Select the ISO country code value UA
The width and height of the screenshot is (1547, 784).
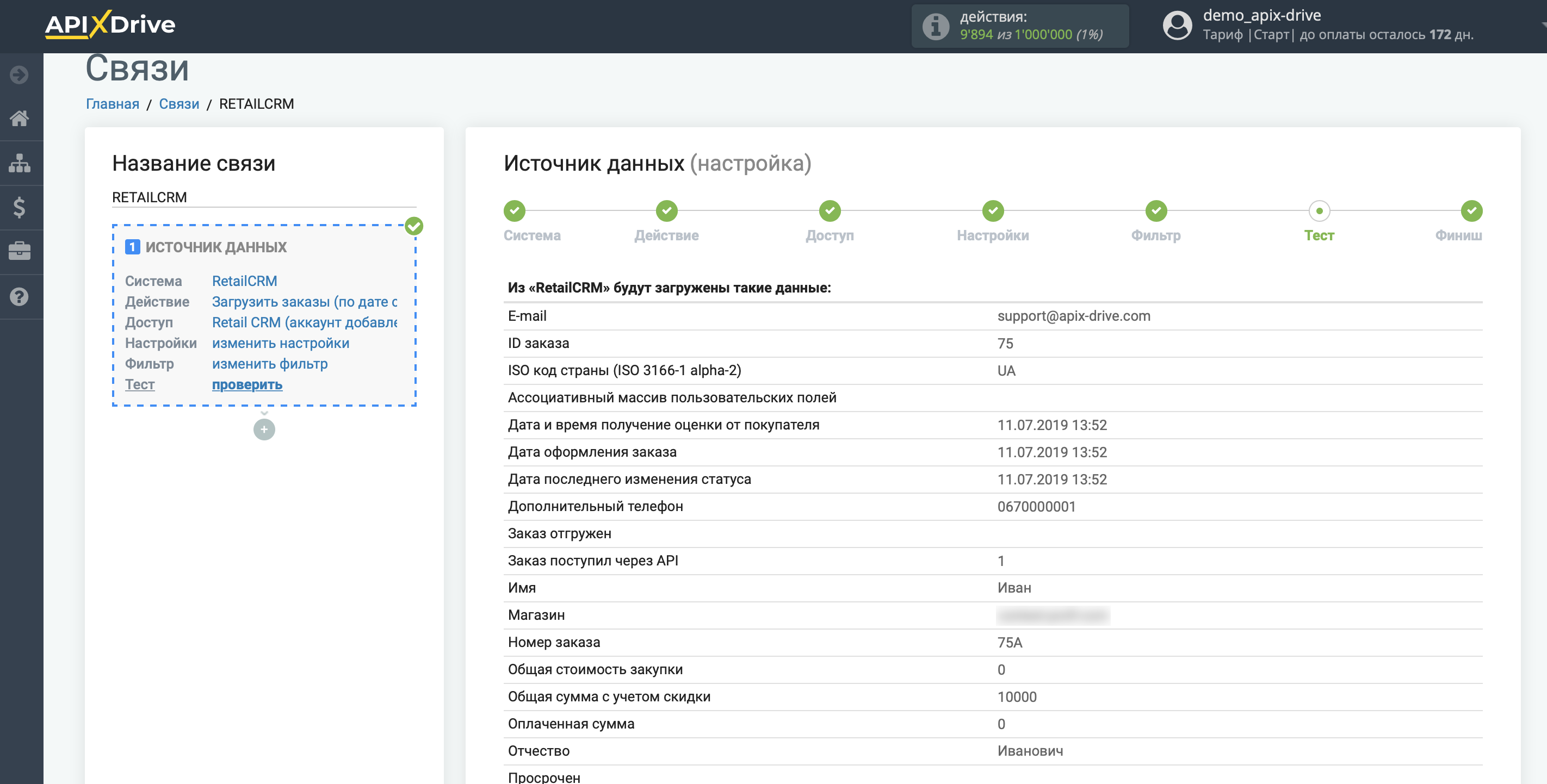tap(1006, 370)
